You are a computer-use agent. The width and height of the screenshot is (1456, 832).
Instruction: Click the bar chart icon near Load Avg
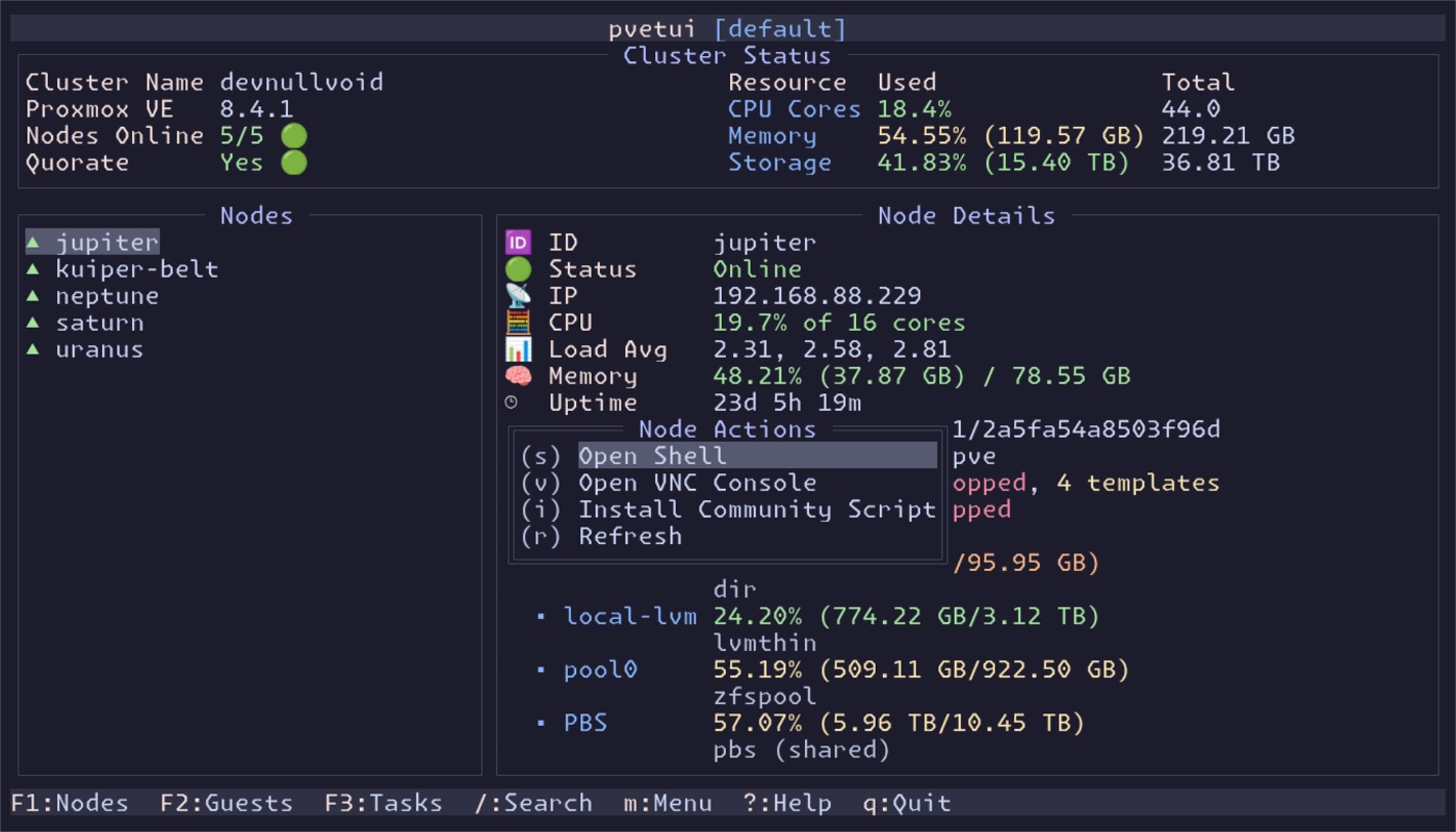click(516, 349)
